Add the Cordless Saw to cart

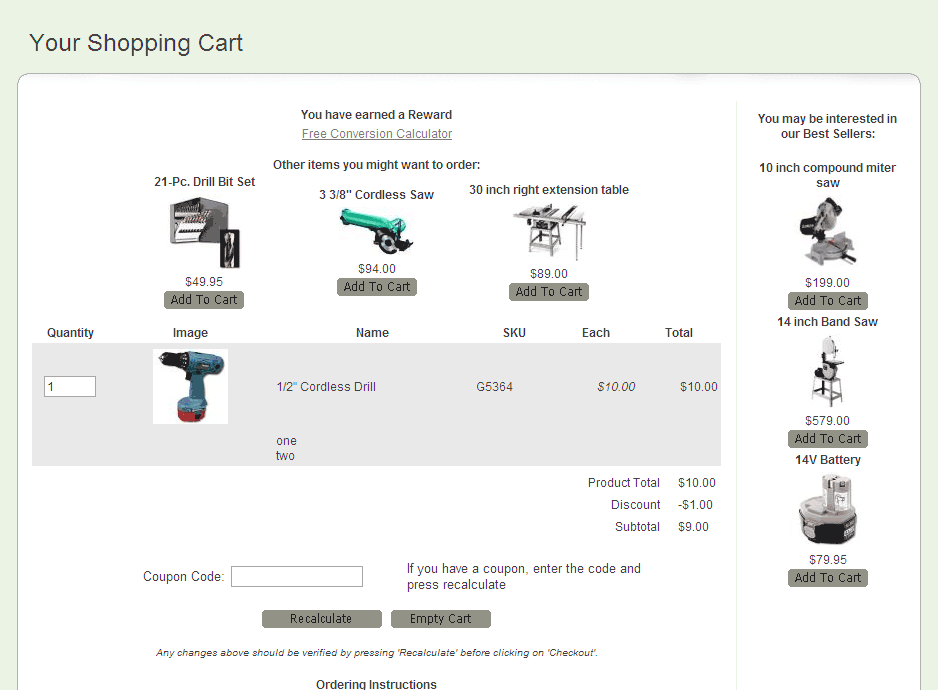(377, 287)
